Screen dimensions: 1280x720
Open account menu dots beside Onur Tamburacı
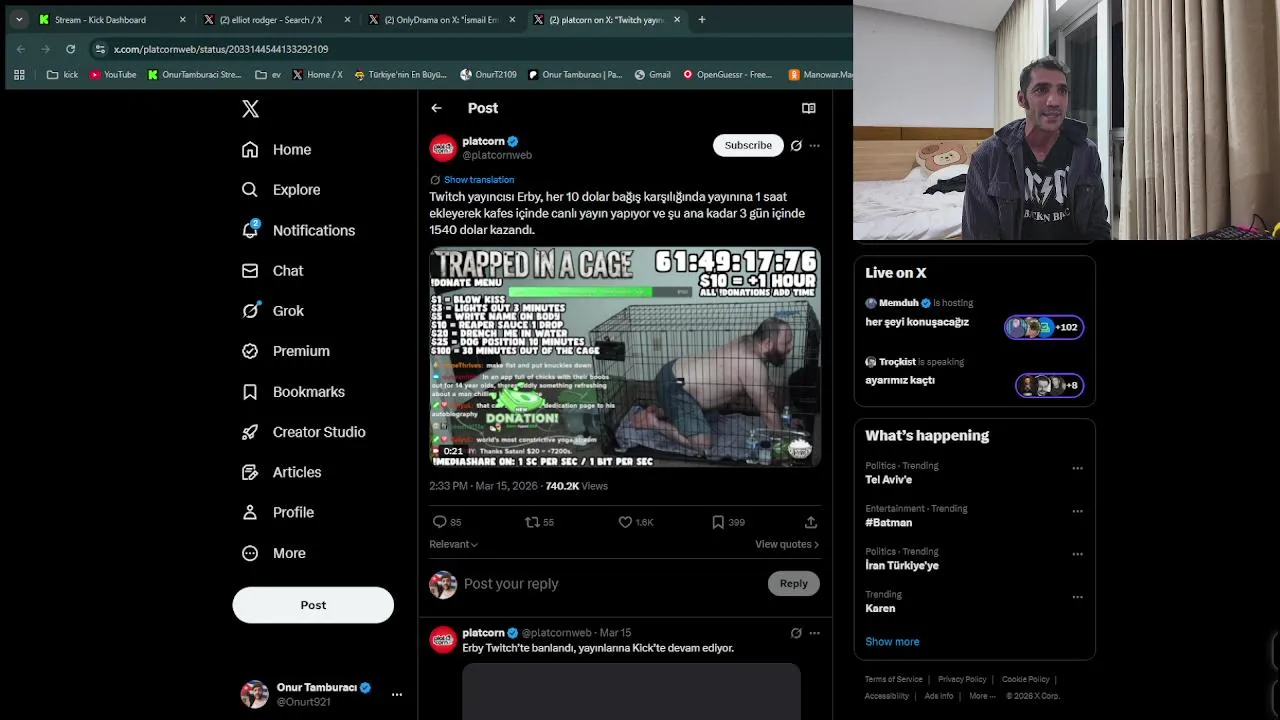point(397,694)
